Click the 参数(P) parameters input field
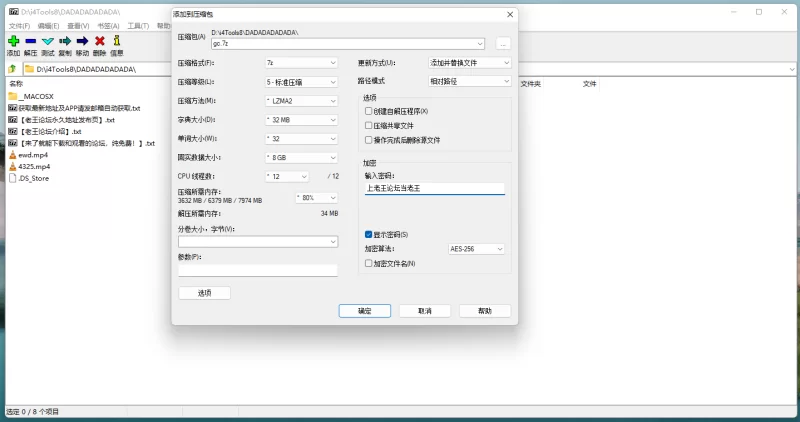 pos(258,270)
